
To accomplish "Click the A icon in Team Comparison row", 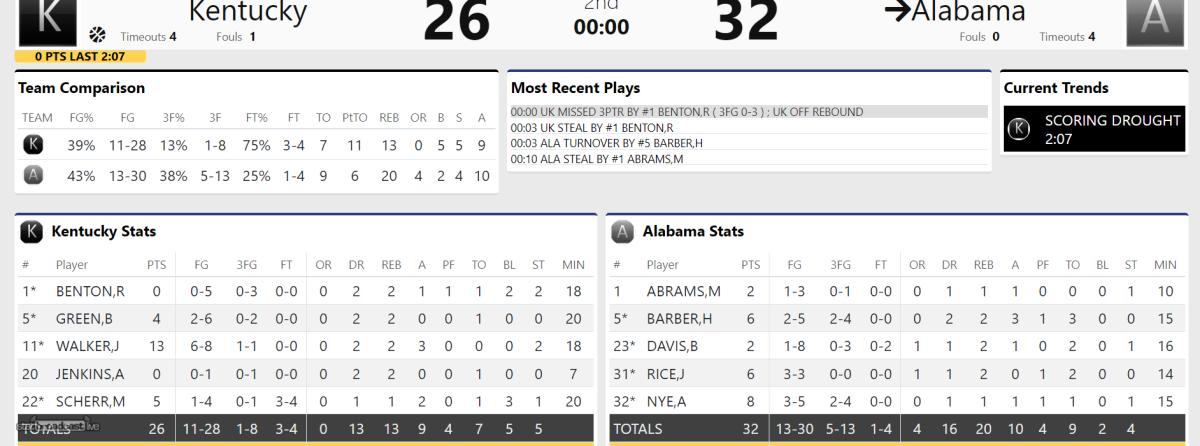I will tap(32, 175).
